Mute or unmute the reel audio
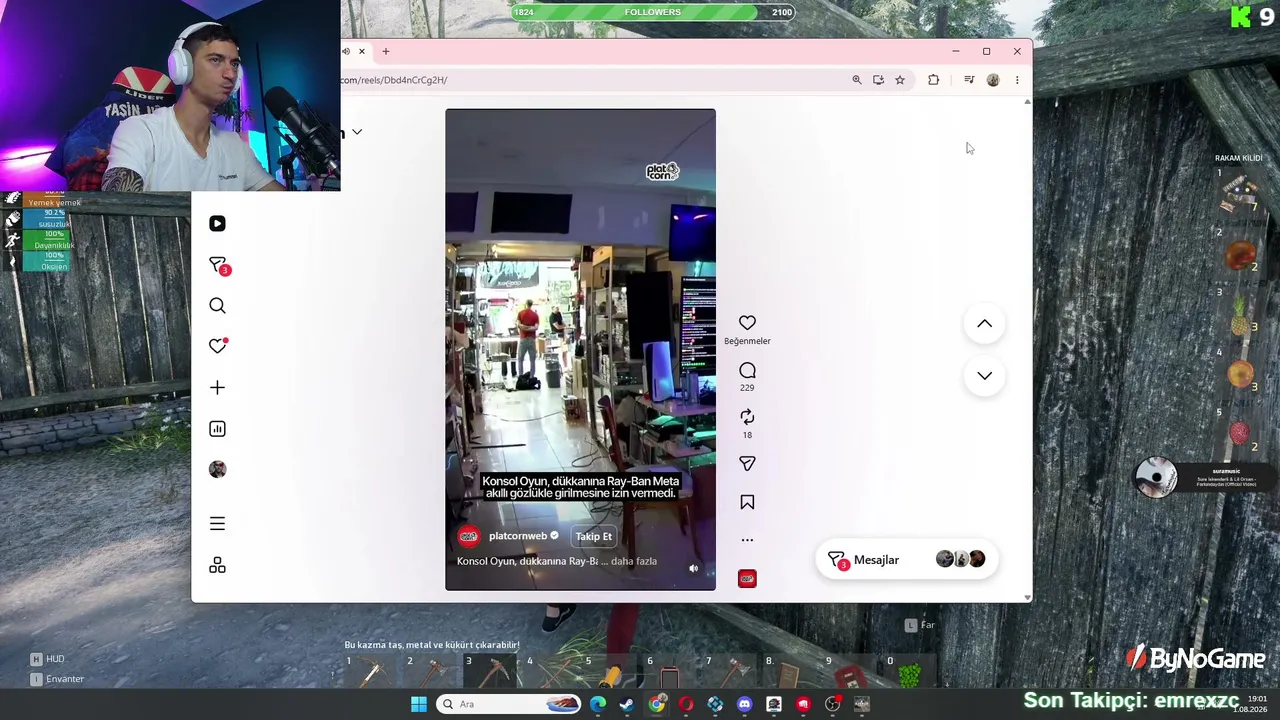Image resolution: width=1280 pixels, height=720 pixels. pos(694,568)
